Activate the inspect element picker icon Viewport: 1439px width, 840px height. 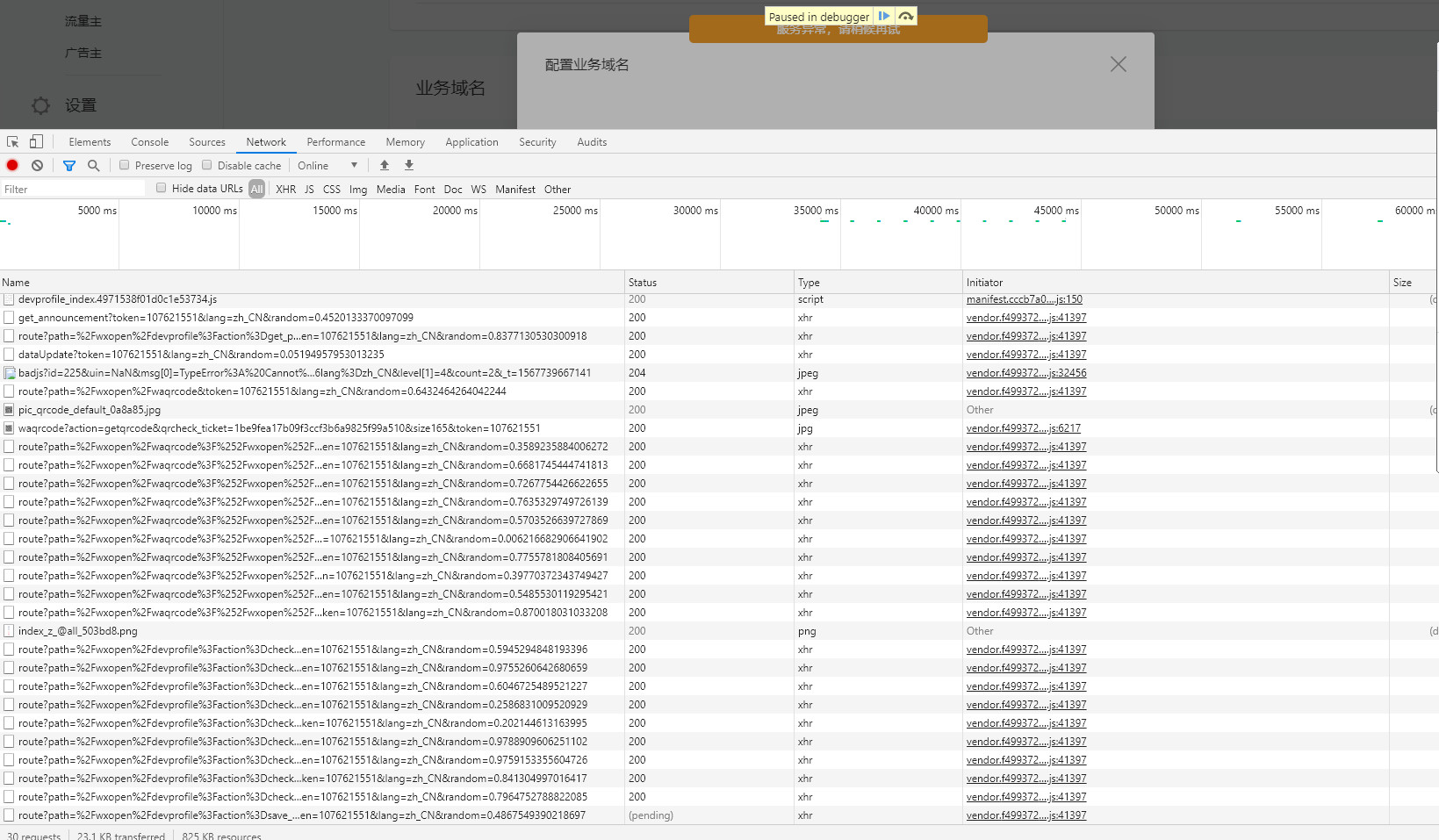point(13,141)
